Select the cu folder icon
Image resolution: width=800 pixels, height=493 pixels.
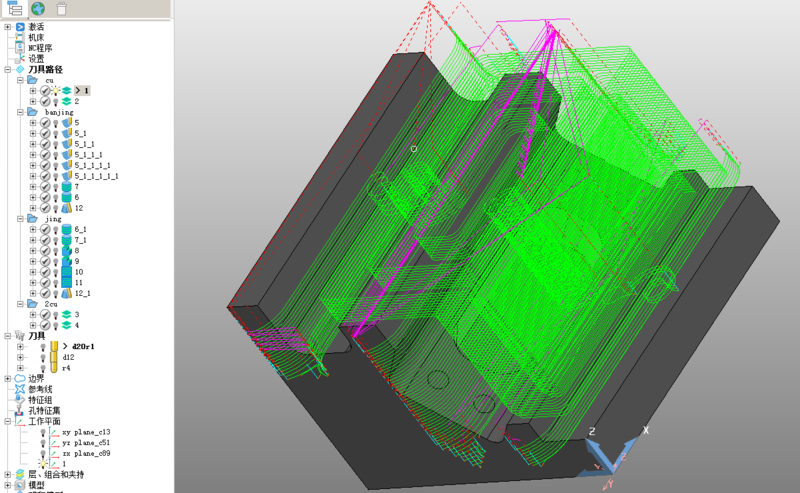tap(32, 80)
